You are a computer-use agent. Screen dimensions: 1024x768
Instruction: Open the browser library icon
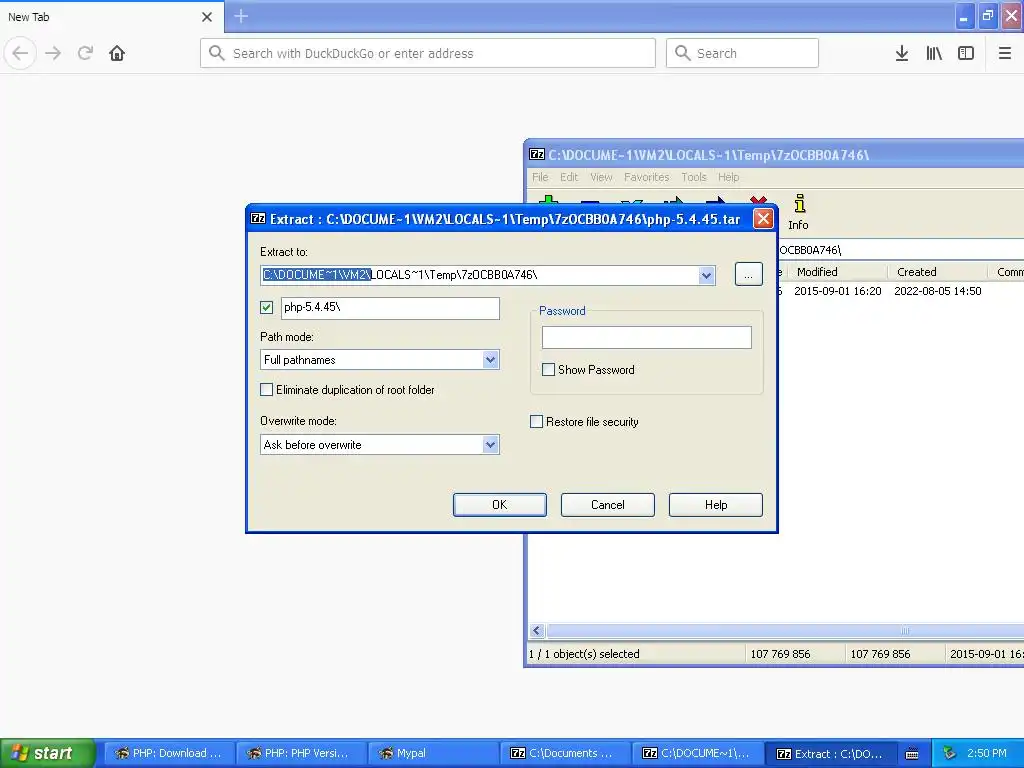pos(934,53)
